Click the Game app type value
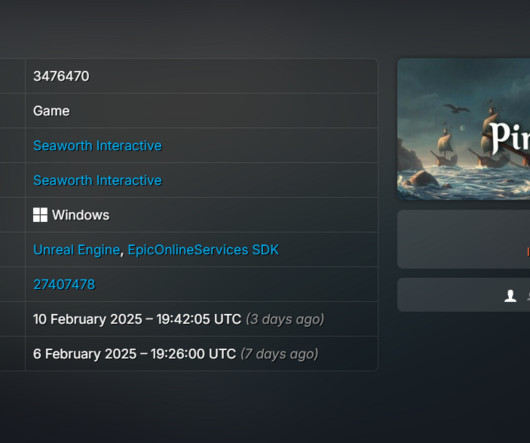Viewport: 530px width, 443px height. click(x=51, y=111)
